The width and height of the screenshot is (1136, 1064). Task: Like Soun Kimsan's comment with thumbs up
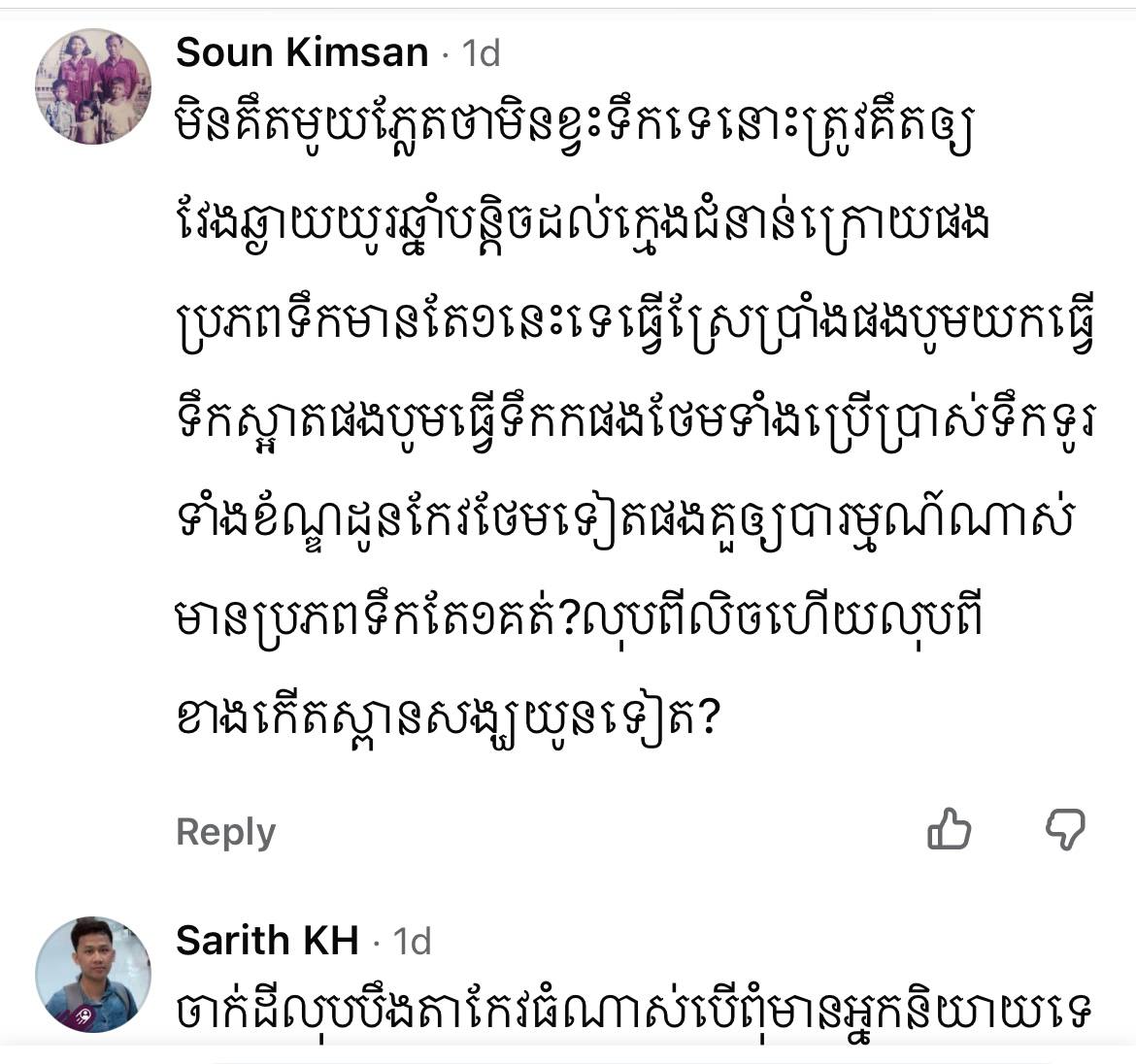coord(949,829)
